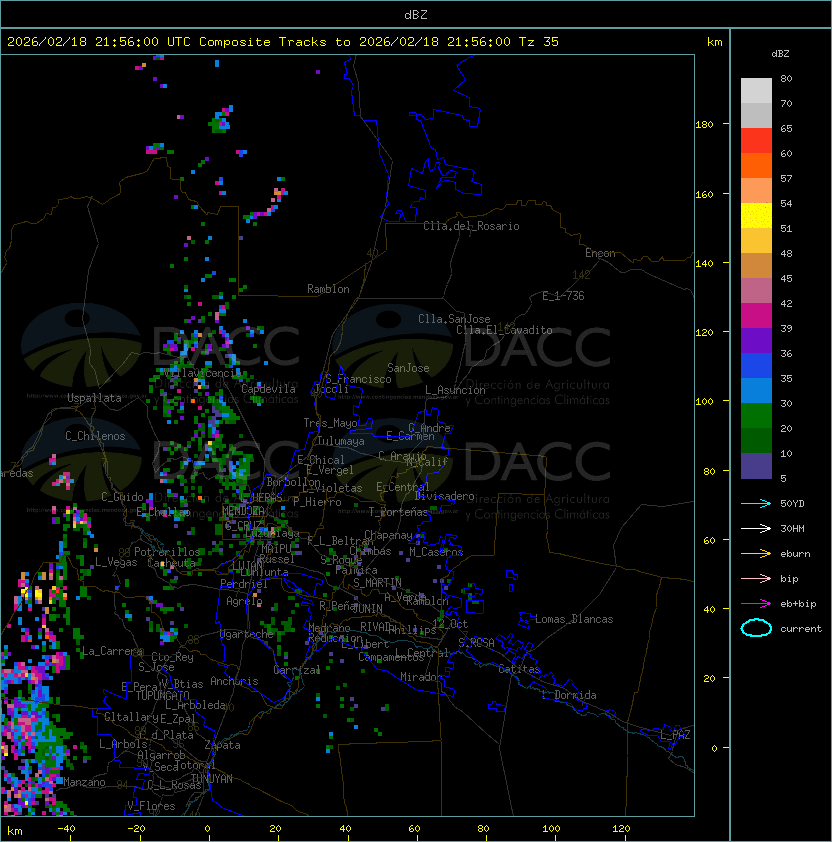The width and height of the screenshot is (832, 842).
Task: Click the light gray 80 dBZ color swatch
Action: click(x=756, y=91)
